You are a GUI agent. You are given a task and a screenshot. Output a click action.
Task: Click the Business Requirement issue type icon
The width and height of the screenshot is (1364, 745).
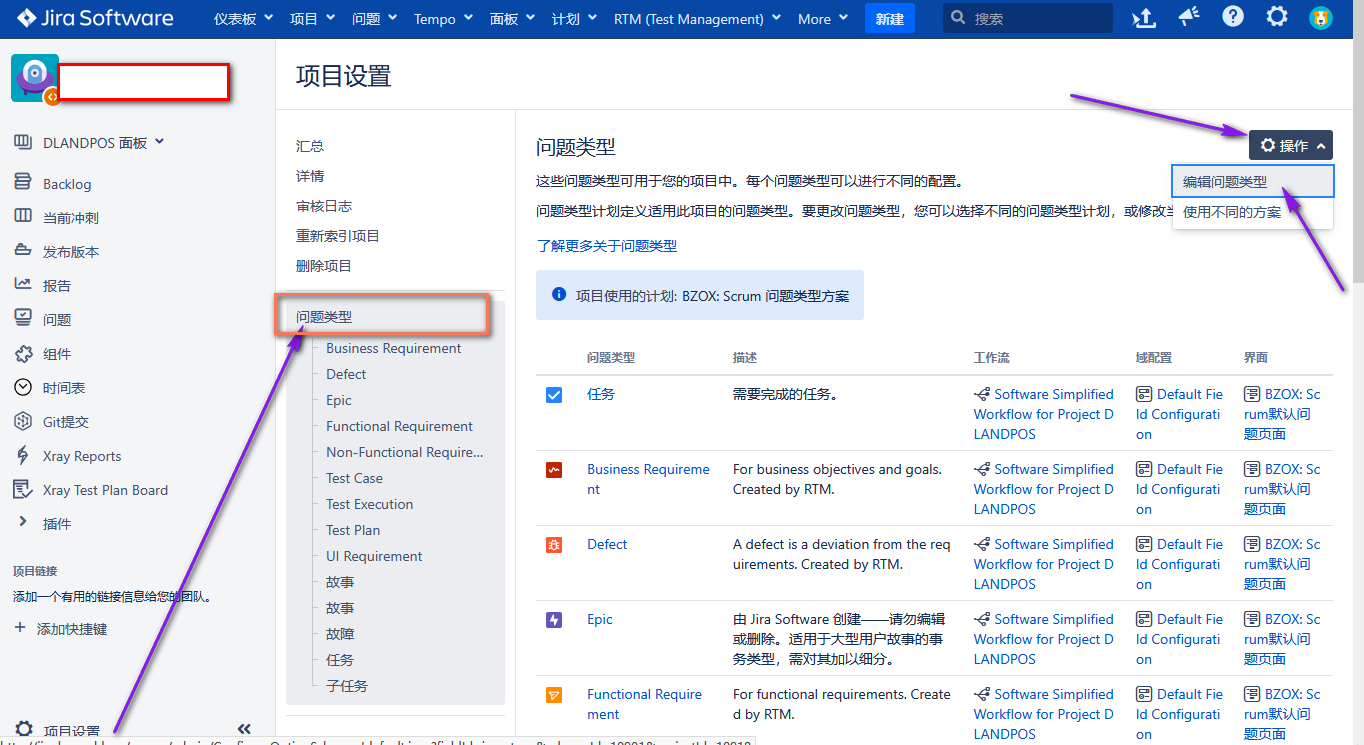click(554, 470)
